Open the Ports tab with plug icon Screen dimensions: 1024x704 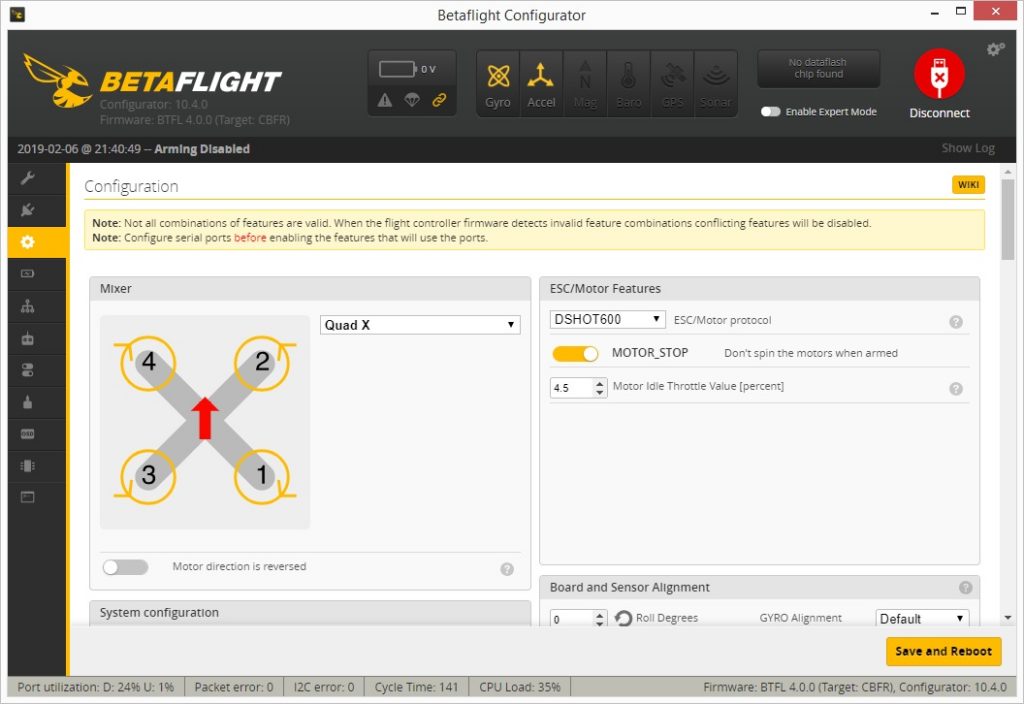(27, 210)
